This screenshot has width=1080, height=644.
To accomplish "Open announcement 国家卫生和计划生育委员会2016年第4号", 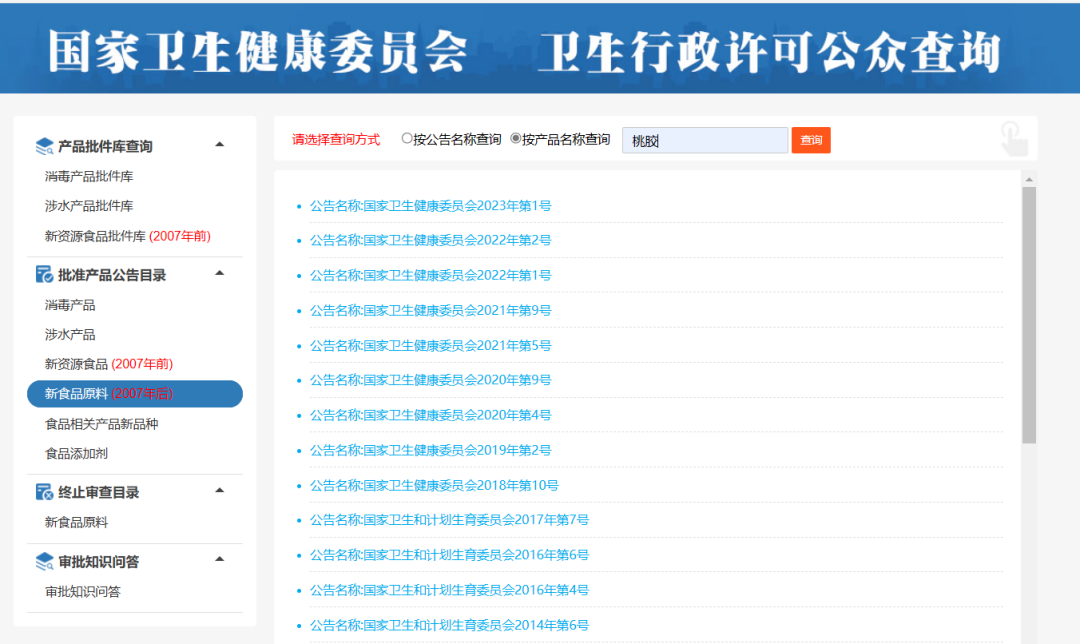I will (x=449, y=590).
